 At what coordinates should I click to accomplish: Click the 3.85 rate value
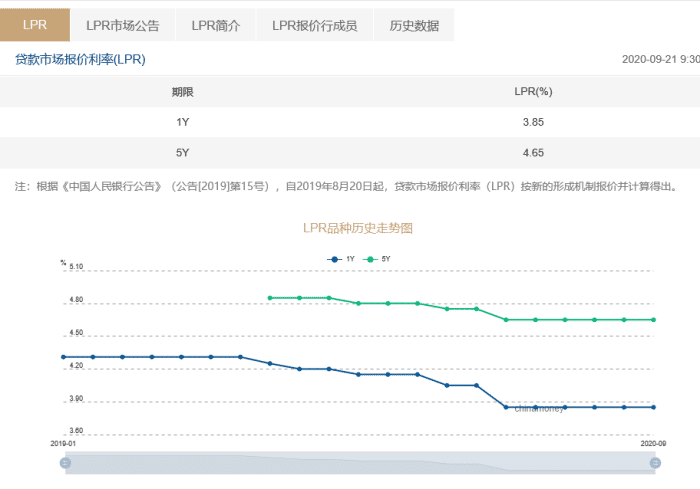(x=532, y=122)
